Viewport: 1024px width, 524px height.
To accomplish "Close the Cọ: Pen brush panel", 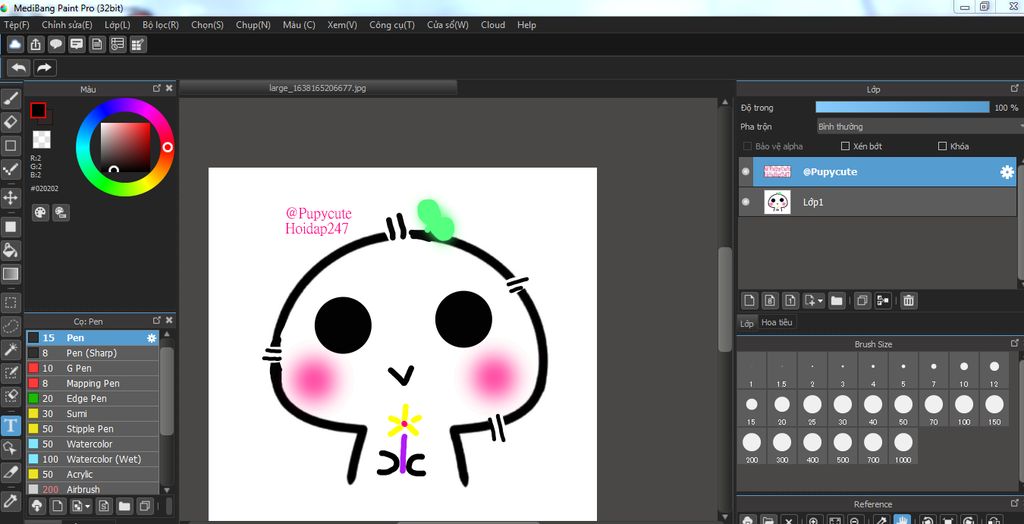I will click(169, 320).
